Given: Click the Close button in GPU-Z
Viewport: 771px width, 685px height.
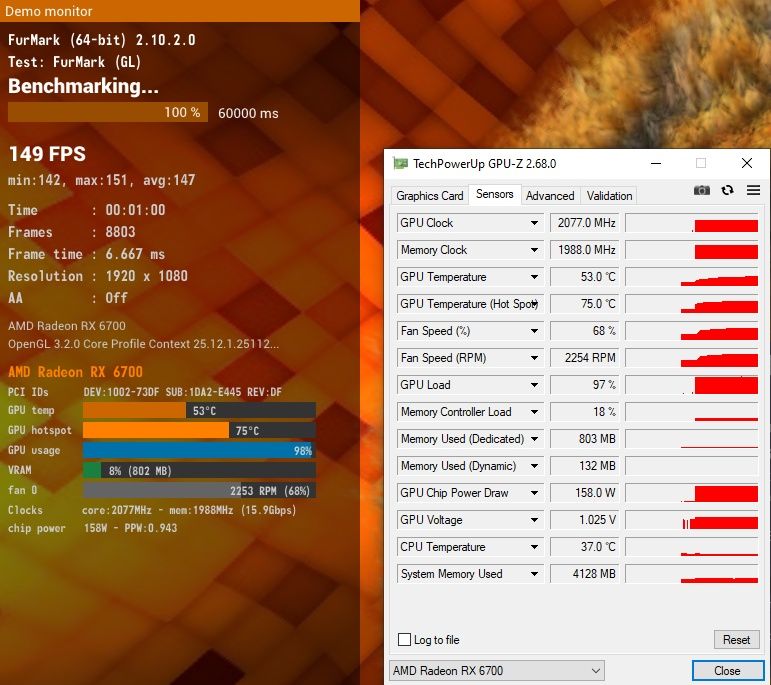Looking at the screenshot, I should 727,670.
